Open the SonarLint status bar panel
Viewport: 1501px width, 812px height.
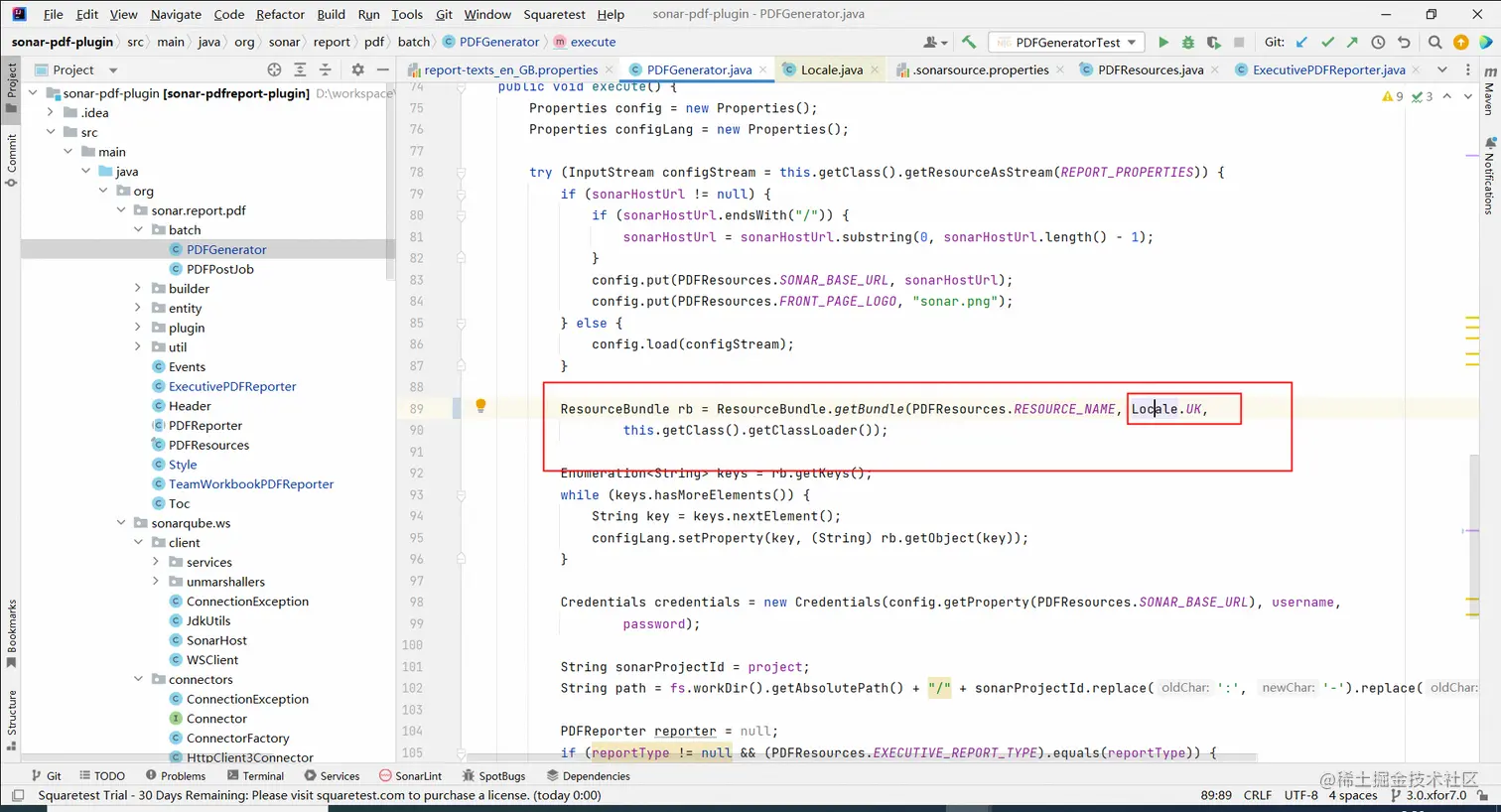410,775
